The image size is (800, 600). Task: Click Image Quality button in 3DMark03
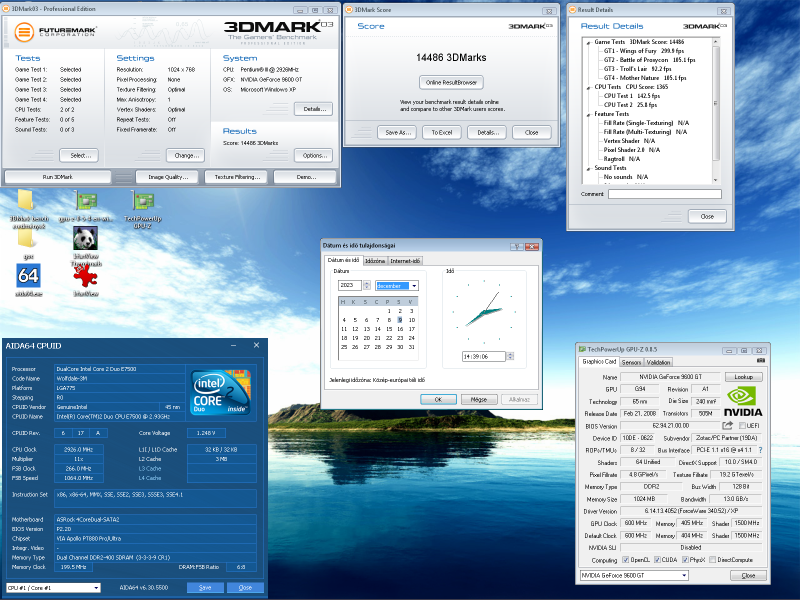(x=168, y=177)
